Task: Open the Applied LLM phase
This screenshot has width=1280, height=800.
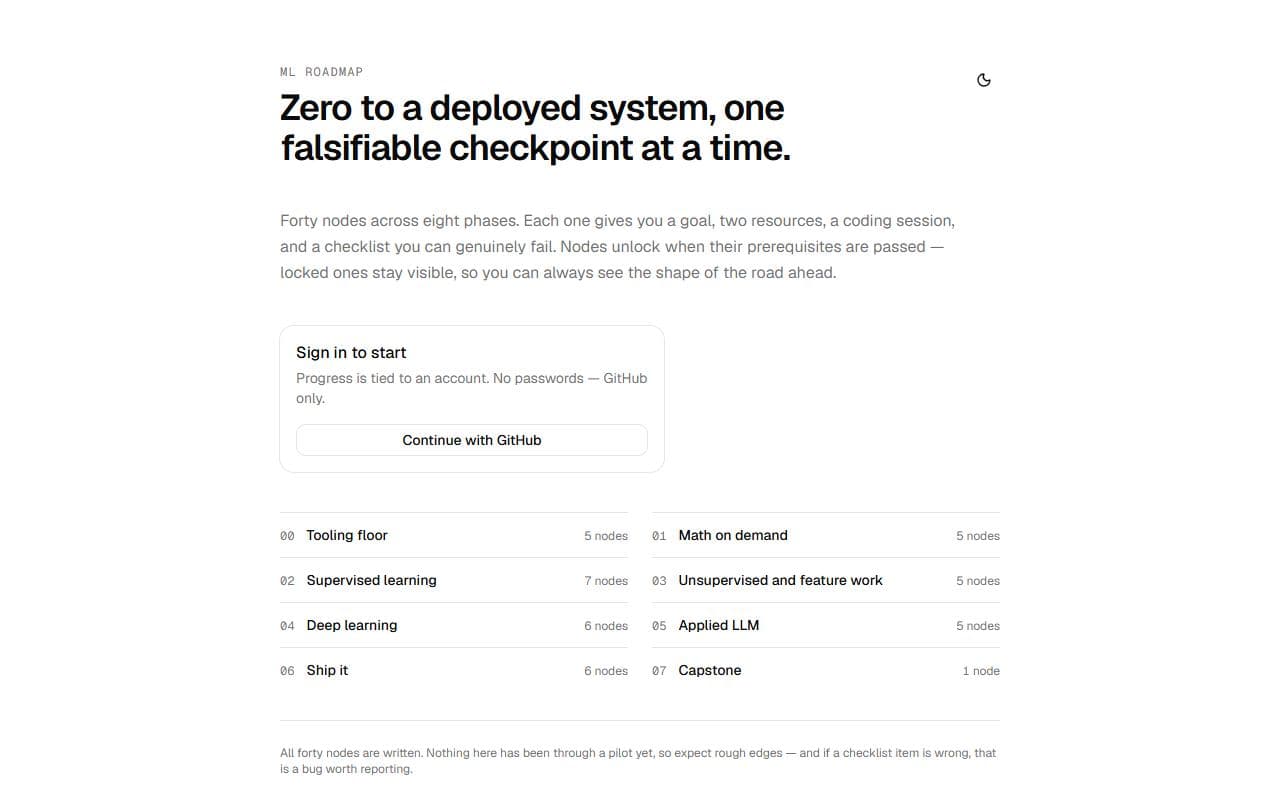Action: pyautogui.click(x=826, y=625)
